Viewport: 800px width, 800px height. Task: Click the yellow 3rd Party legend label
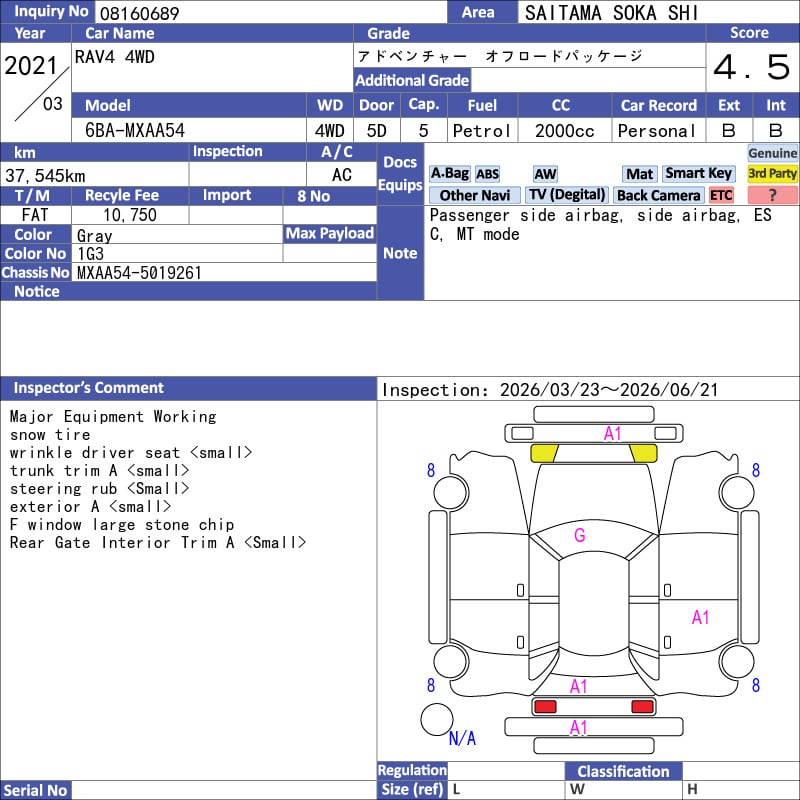coord(772,174)
